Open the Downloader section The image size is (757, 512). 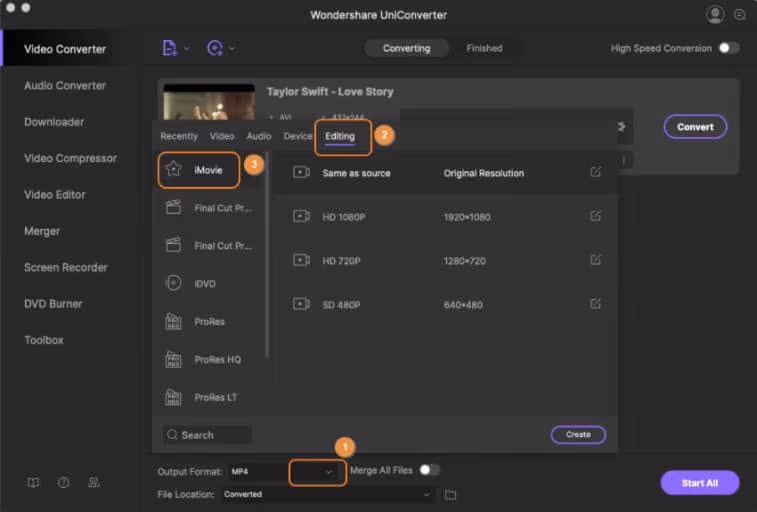(x=54, y=122)
